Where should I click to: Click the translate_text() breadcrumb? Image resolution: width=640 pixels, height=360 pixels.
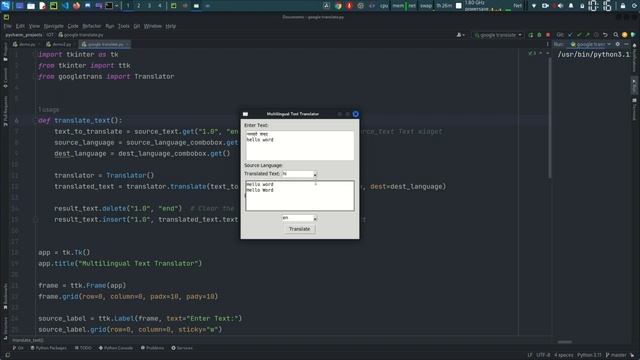point(28,340)
